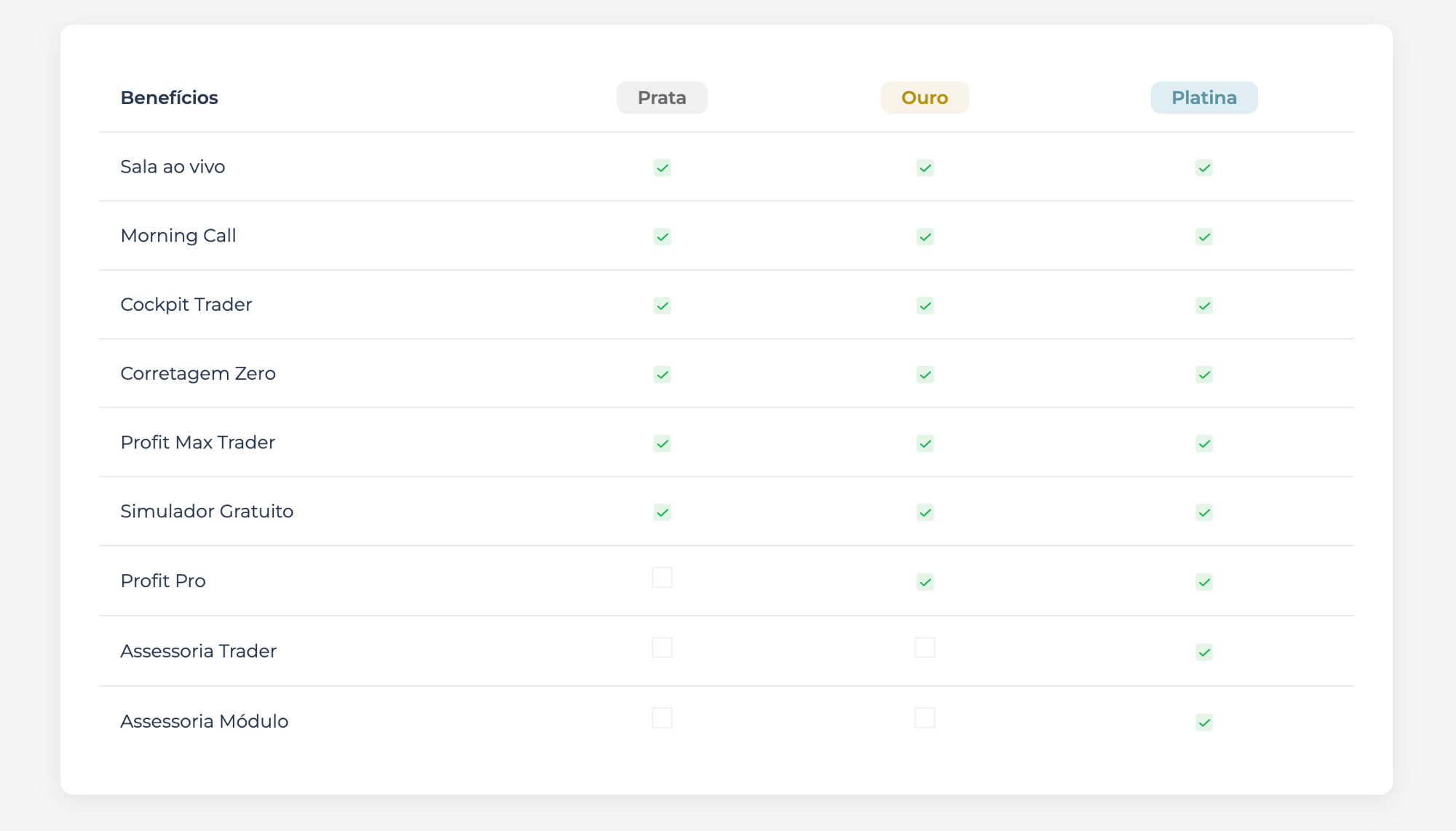Click Platina checkmark for Assessoria Módulo
Image resolution: width=1456 pixels, height=831 pixels.
(1203, 723)
